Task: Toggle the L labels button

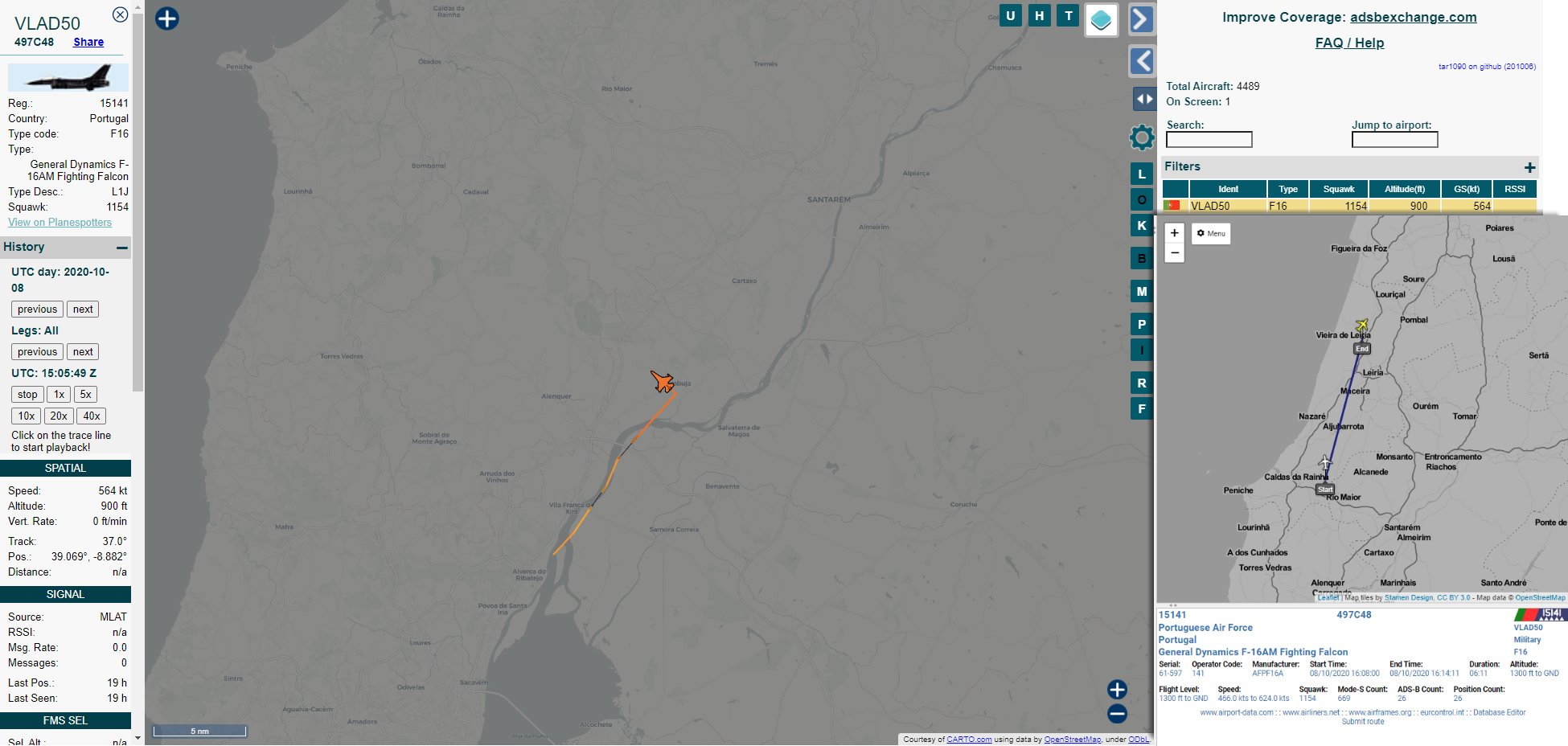Action: click(1142, 174)
